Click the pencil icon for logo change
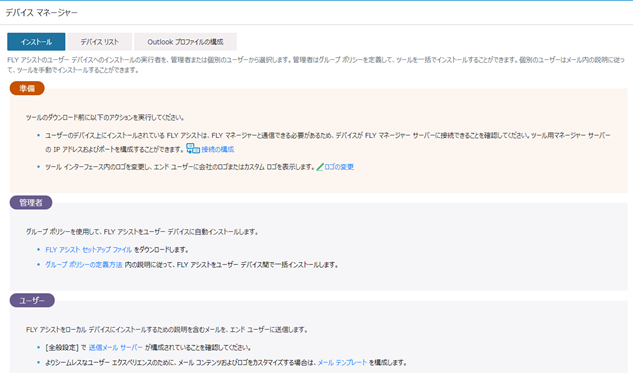 (320, 167)
